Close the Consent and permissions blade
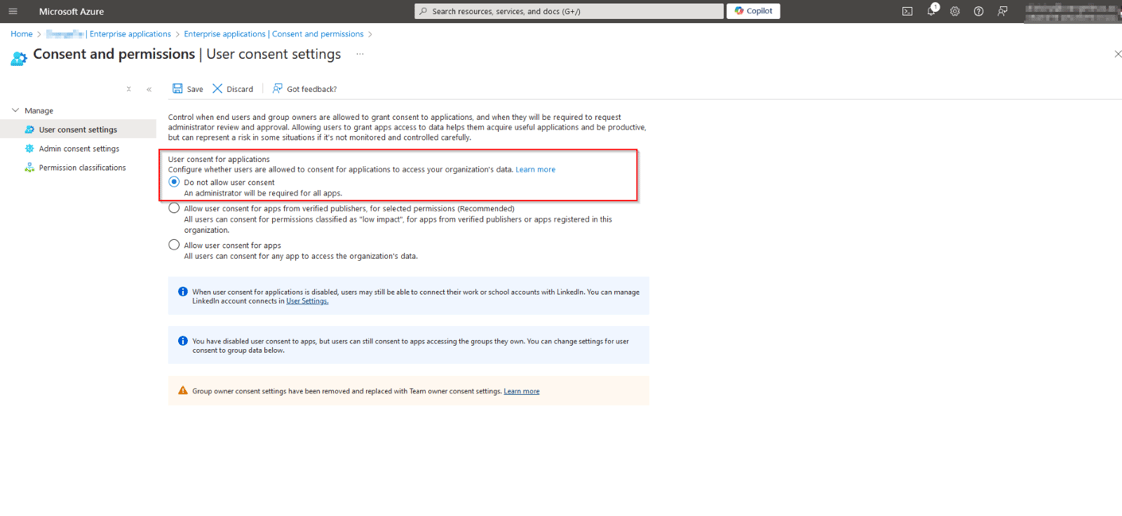The height and width of the screenshot is (516, 1122). pos(1118,54)
